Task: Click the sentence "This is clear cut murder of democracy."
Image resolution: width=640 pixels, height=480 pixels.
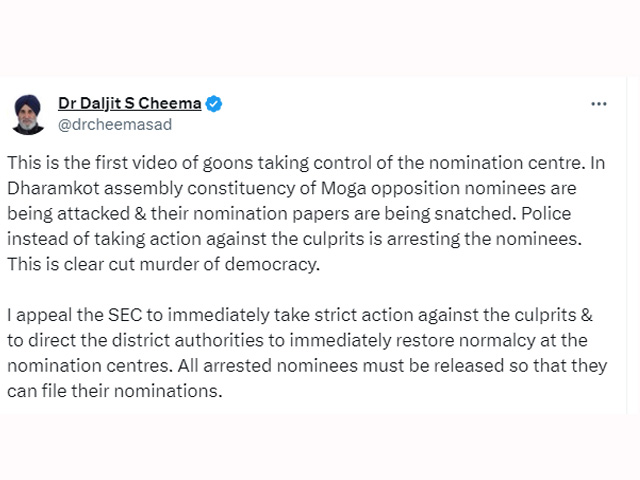Action: (163, 264)
